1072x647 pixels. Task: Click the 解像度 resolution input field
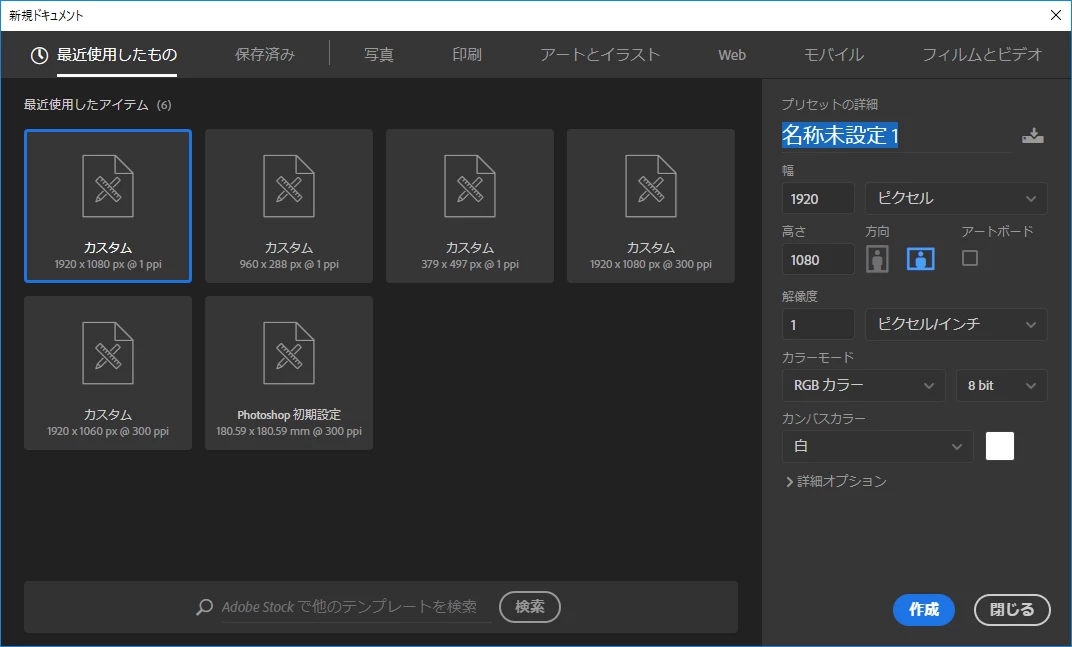(818, 324)
